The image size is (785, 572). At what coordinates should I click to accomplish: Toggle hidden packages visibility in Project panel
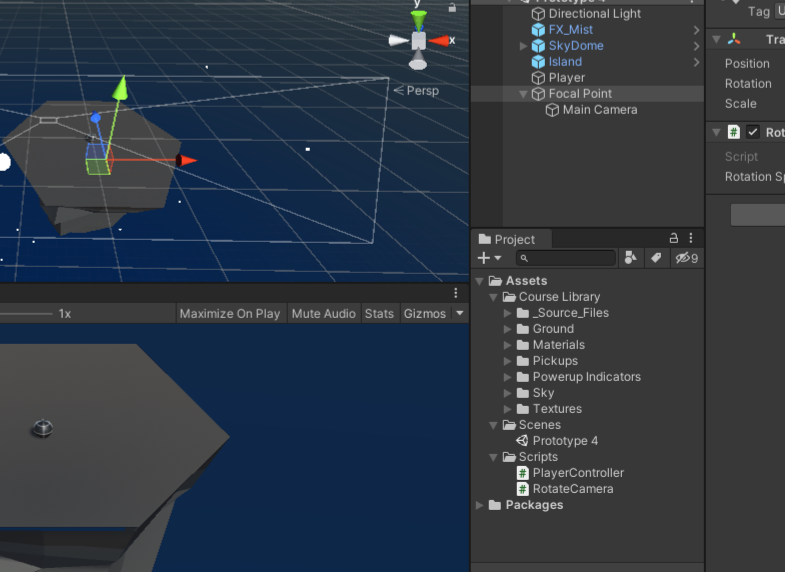686,258
